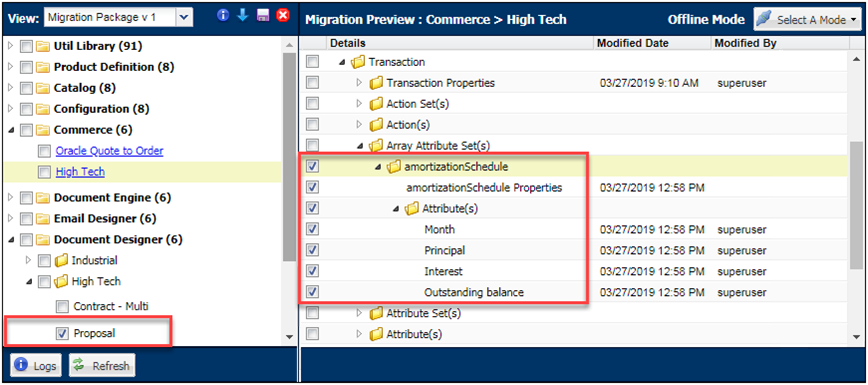Click the Transaction Properties folder icon
The height and width of the screenshot is (385, 868).
pos(376,84)
